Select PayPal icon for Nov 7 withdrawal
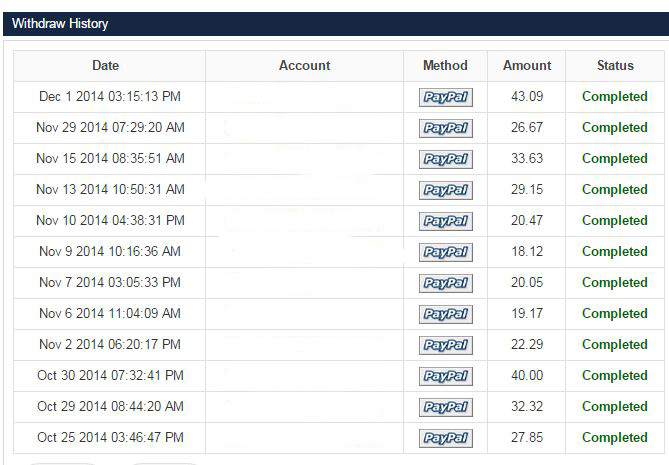This screenshot has height=465, width=669. (445, 283)
